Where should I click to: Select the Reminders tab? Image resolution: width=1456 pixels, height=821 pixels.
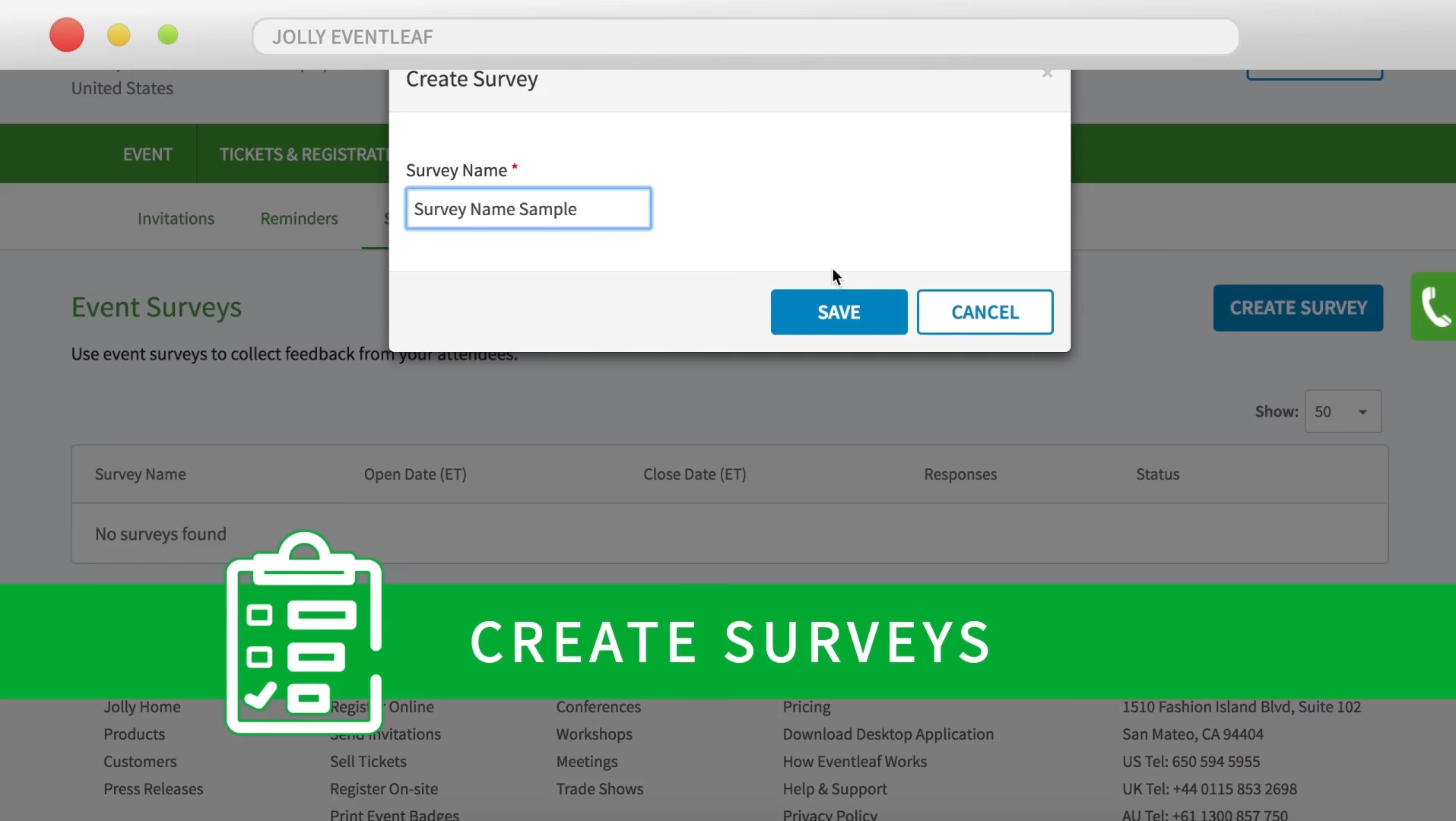click(x=299, y=218)
